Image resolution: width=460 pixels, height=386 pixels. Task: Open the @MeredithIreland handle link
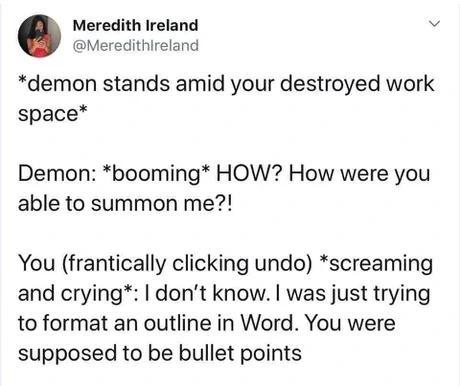pyautogui.click(x=135, y=46)
